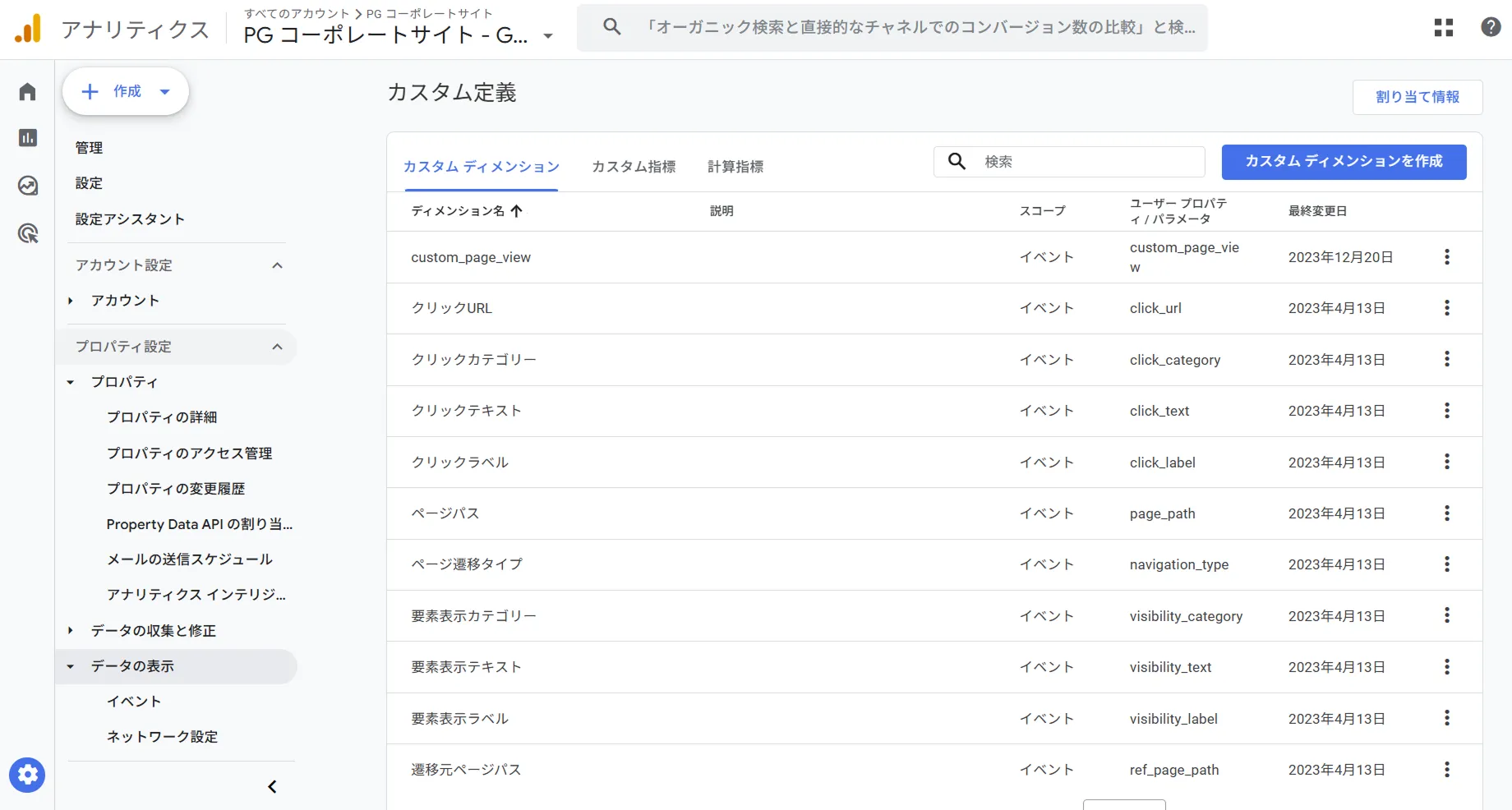Viewport: 1512px width, 810px height.
Task: Open more options for クリックカテゴリー row
Action: pos(1447,359)
